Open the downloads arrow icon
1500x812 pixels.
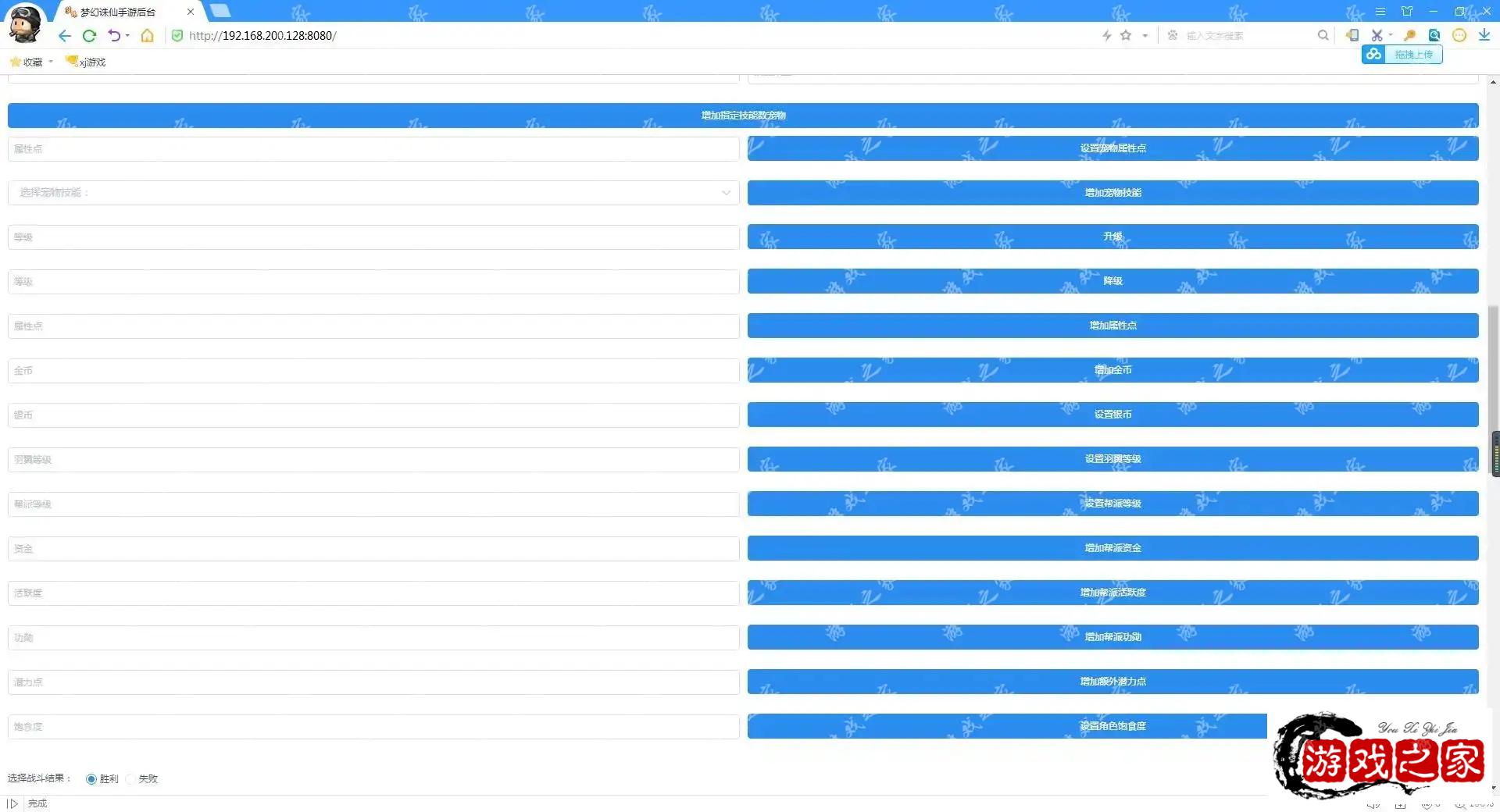[1484, 35]
